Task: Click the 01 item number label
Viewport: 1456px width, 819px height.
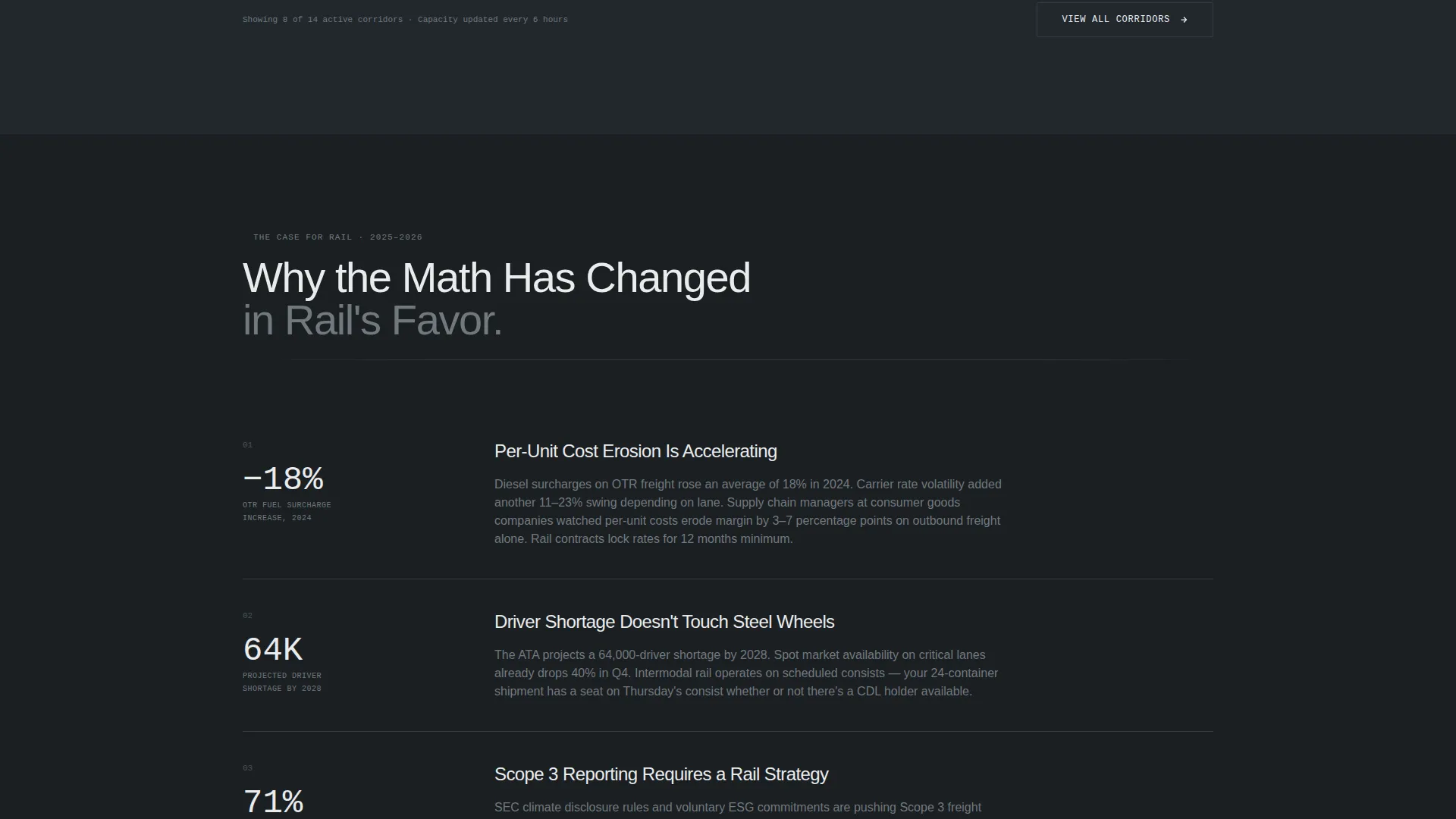Action: [x=247, y=445]
